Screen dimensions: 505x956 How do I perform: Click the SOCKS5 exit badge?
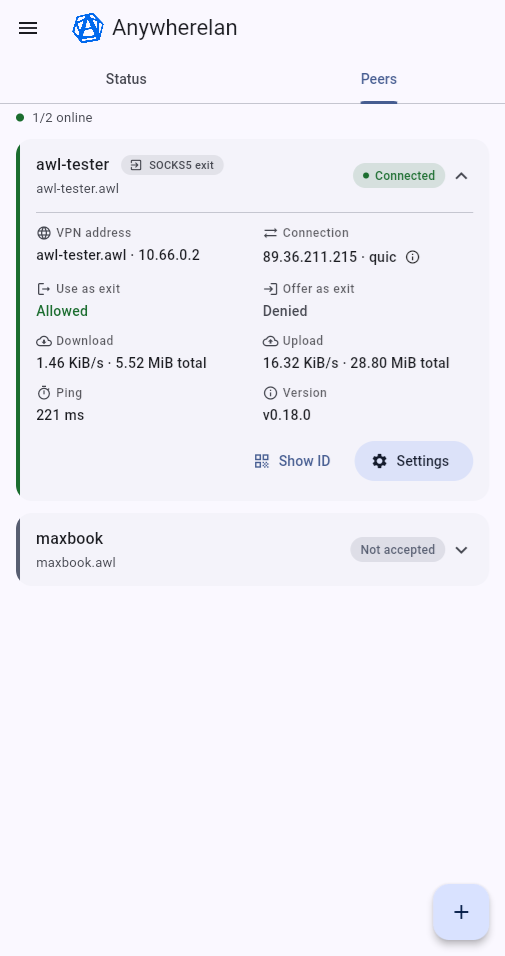click(x=172, y=165)
